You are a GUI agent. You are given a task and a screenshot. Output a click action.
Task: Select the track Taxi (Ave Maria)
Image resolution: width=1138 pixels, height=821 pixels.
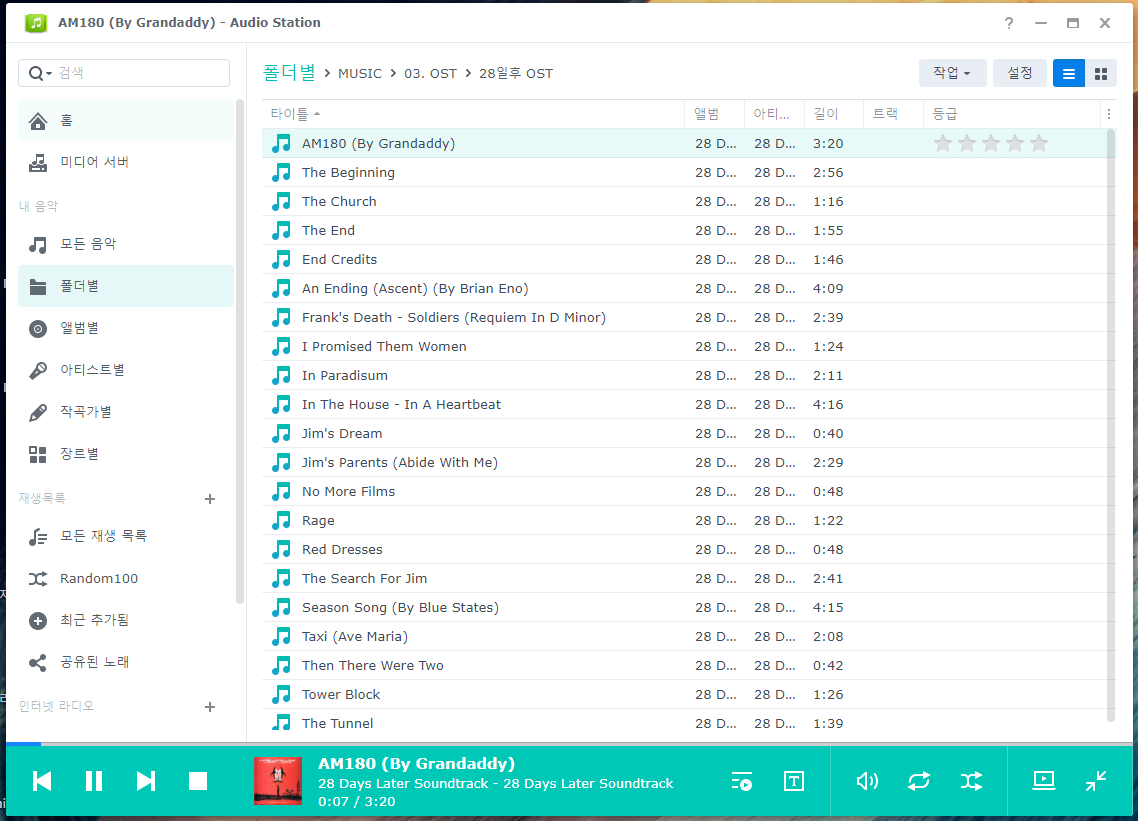click(x=684, y=637)
